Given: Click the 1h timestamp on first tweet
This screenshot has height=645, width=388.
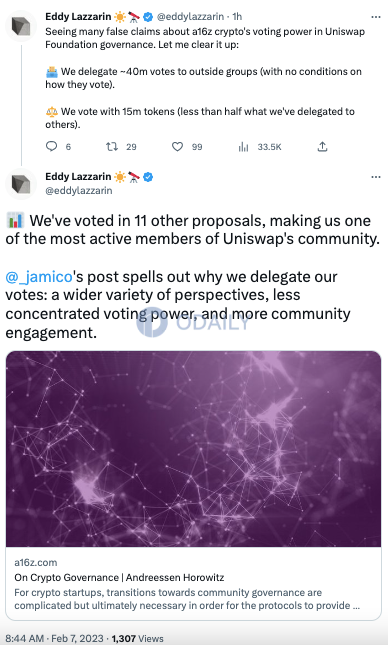Looking at the screenshot, I should (237, 17).
